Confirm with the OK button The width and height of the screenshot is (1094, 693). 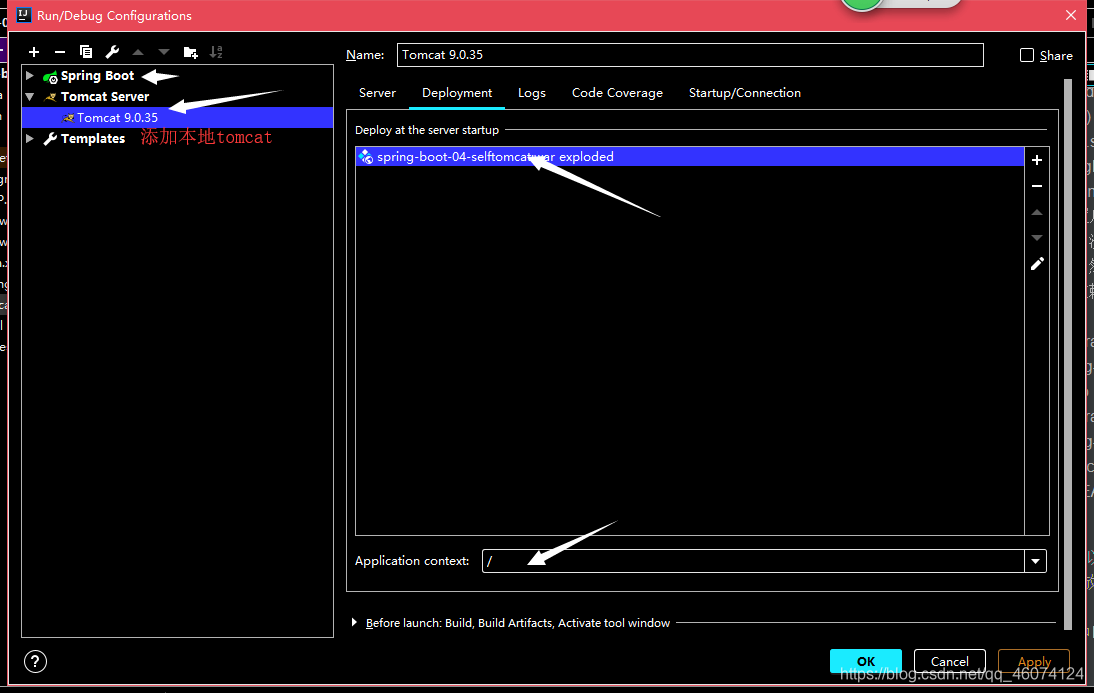tap(865, 661)
